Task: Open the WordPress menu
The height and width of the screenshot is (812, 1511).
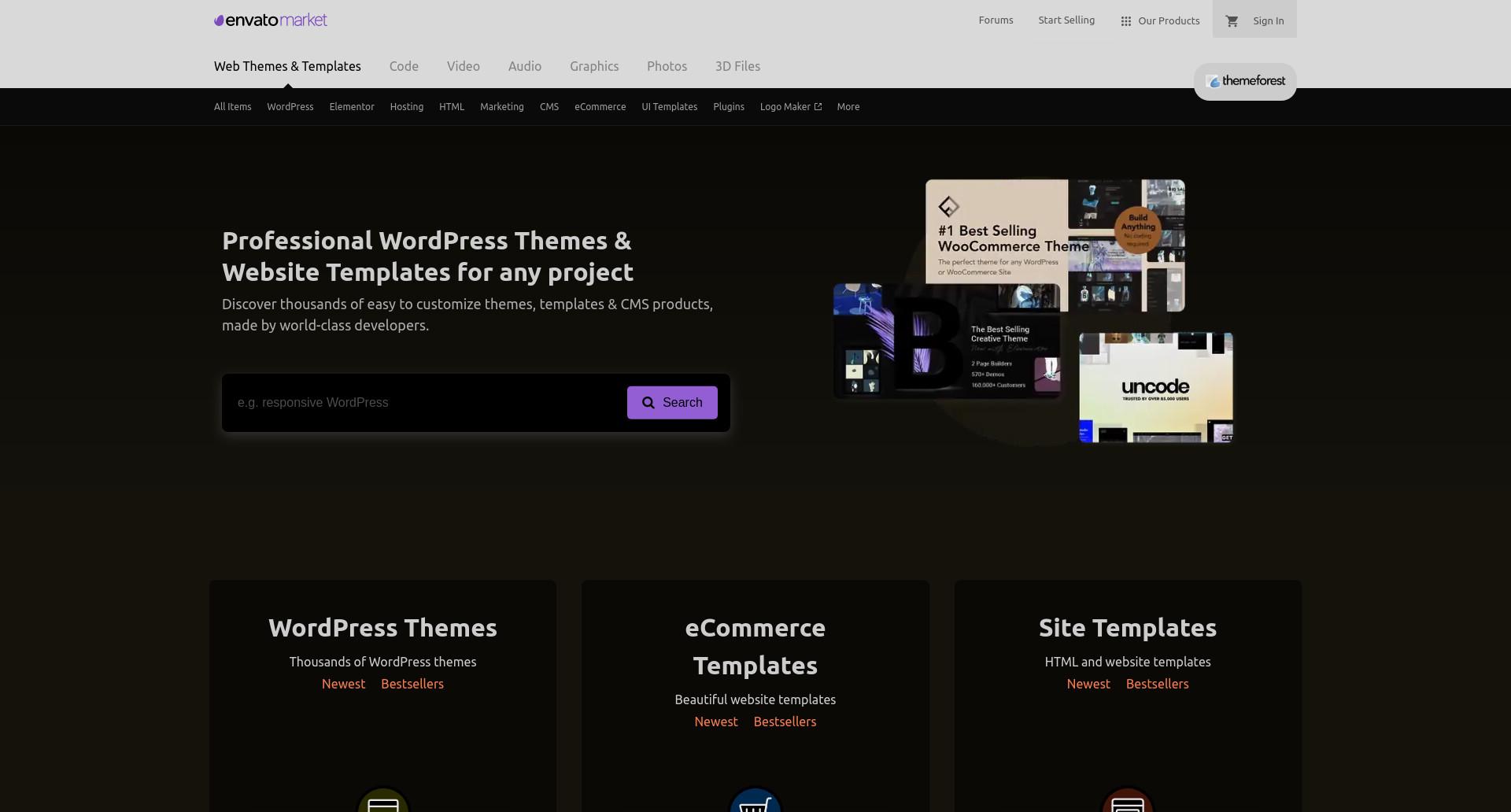Action: pyautogui.click(x=290, y=107)
